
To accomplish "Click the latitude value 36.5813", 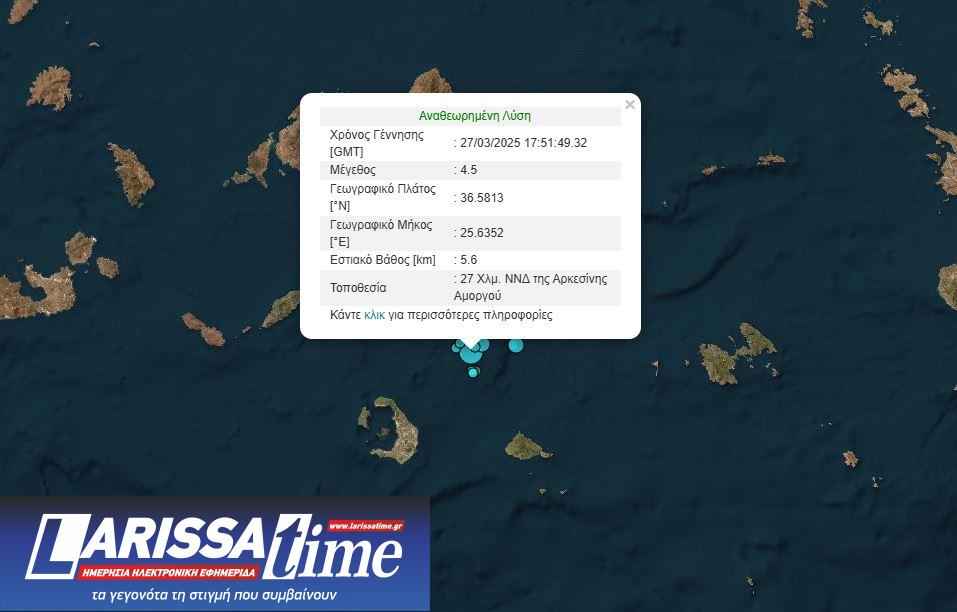I will tap(481, 198).
